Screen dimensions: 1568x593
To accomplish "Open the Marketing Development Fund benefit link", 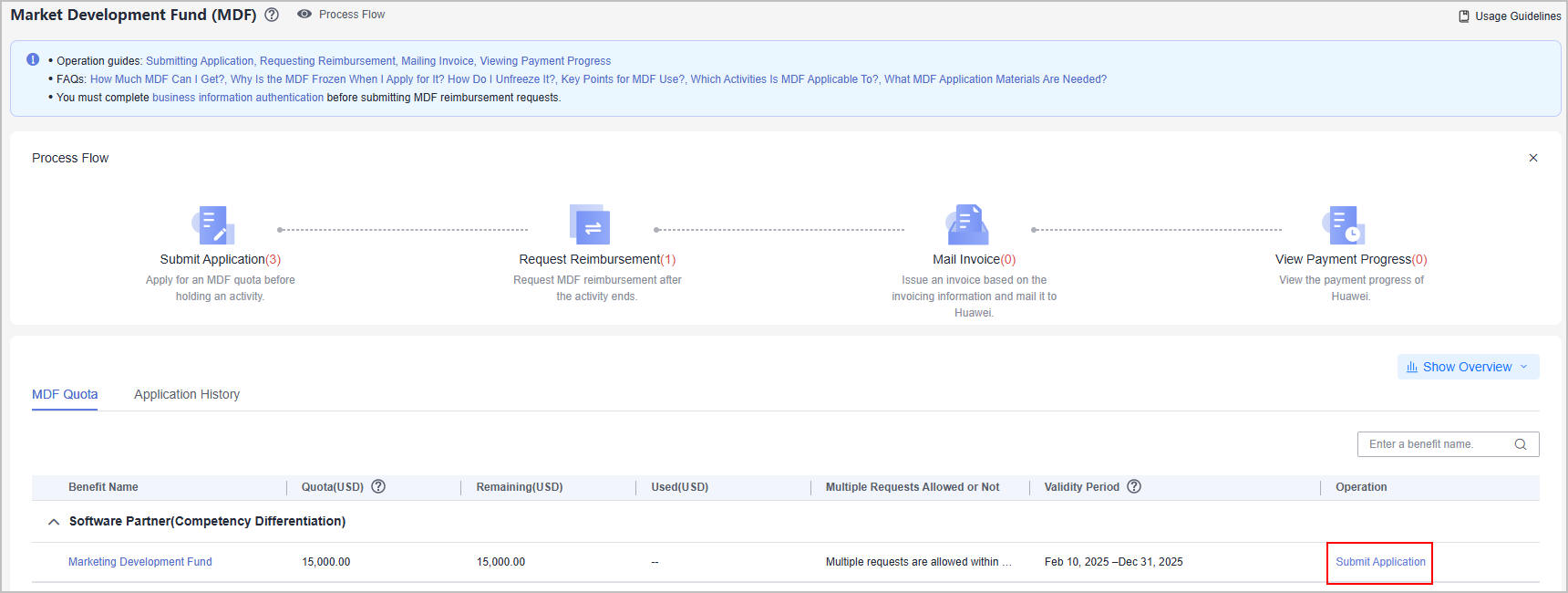I will coord(140,562).
